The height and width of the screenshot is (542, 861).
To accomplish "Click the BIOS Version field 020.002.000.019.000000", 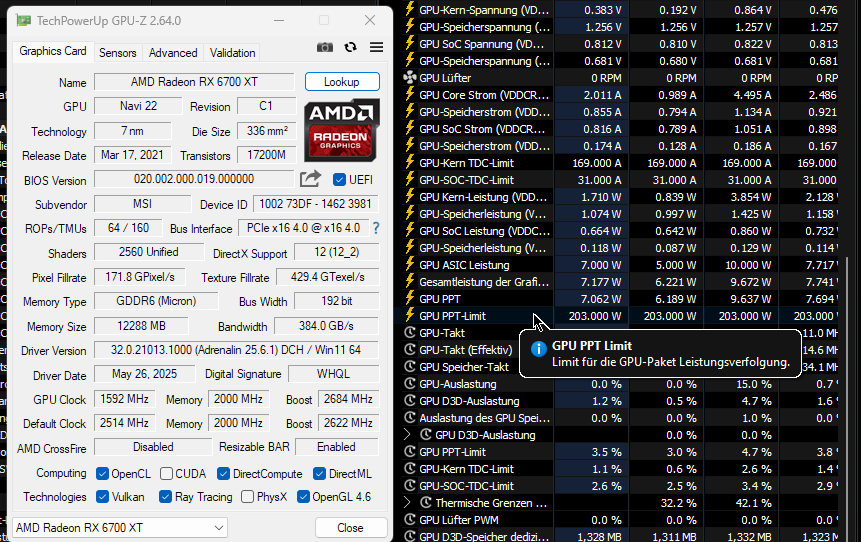I will 194,179.
